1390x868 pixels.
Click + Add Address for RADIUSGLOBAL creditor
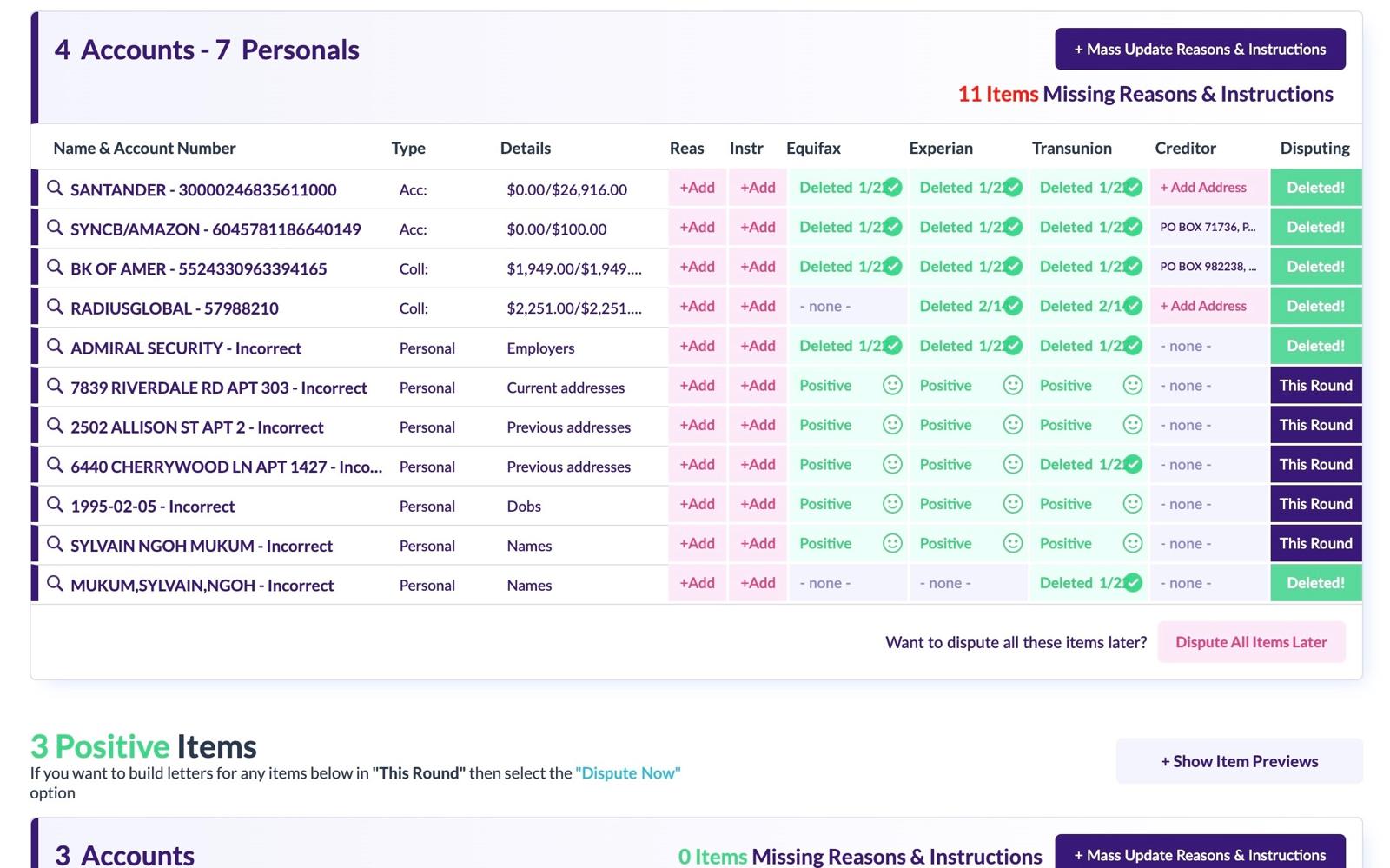tap(1203, 306)
